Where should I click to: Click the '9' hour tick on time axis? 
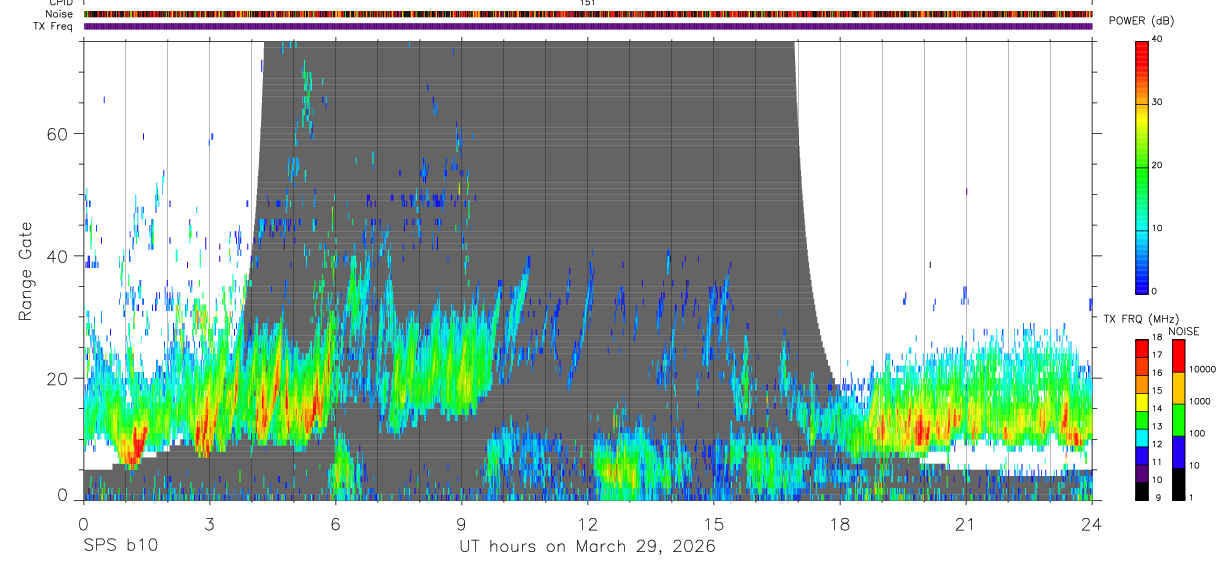coord(461,524)
